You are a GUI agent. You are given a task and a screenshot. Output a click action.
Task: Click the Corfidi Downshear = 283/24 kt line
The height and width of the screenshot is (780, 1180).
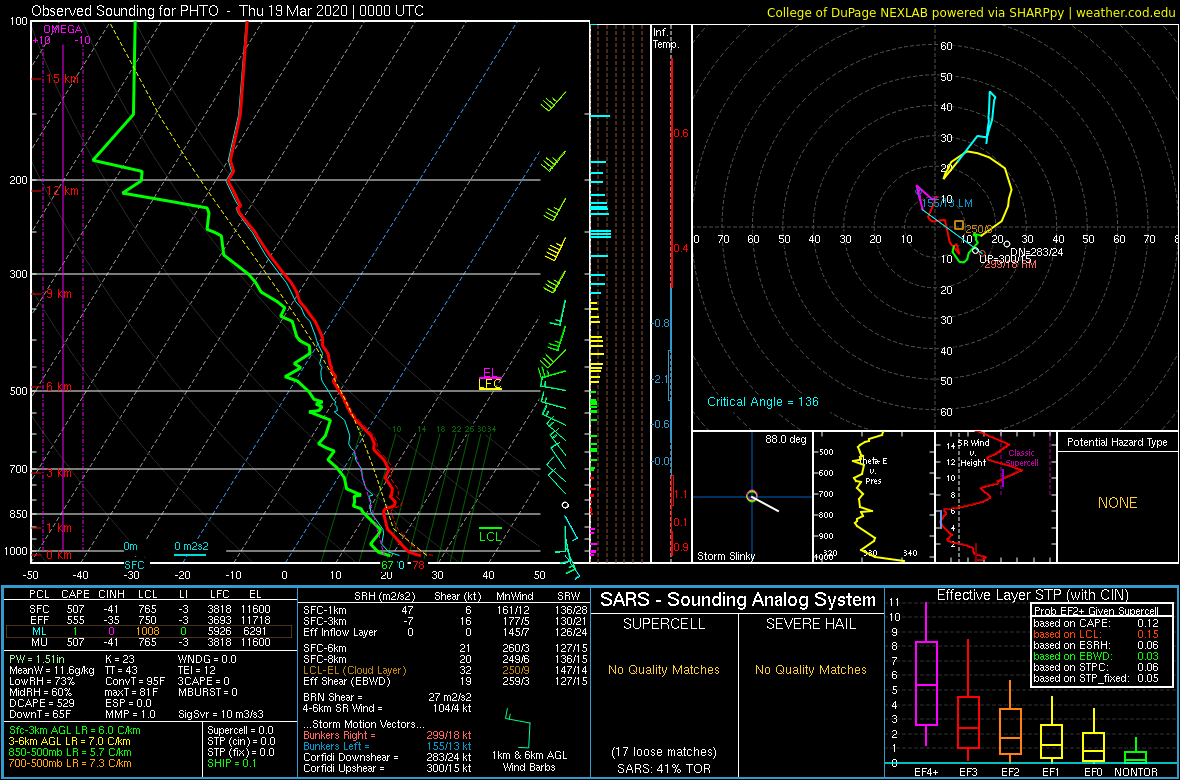click(x=387, y=757)
